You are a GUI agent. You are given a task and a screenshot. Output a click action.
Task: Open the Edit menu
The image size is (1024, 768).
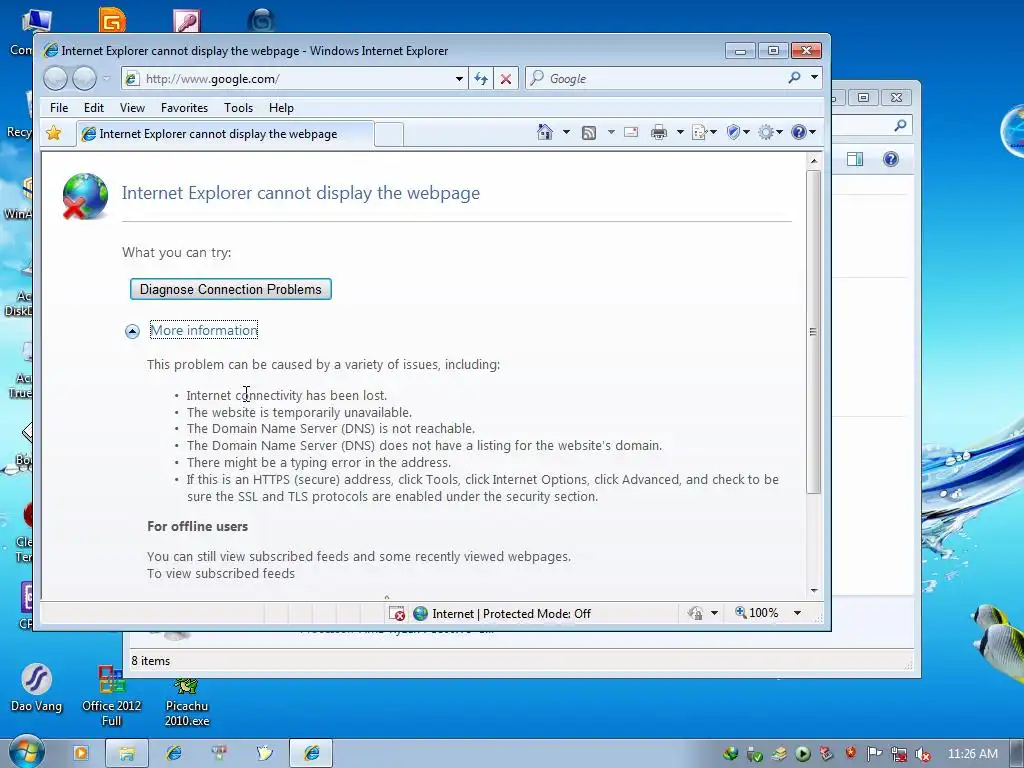click(93, 108)
